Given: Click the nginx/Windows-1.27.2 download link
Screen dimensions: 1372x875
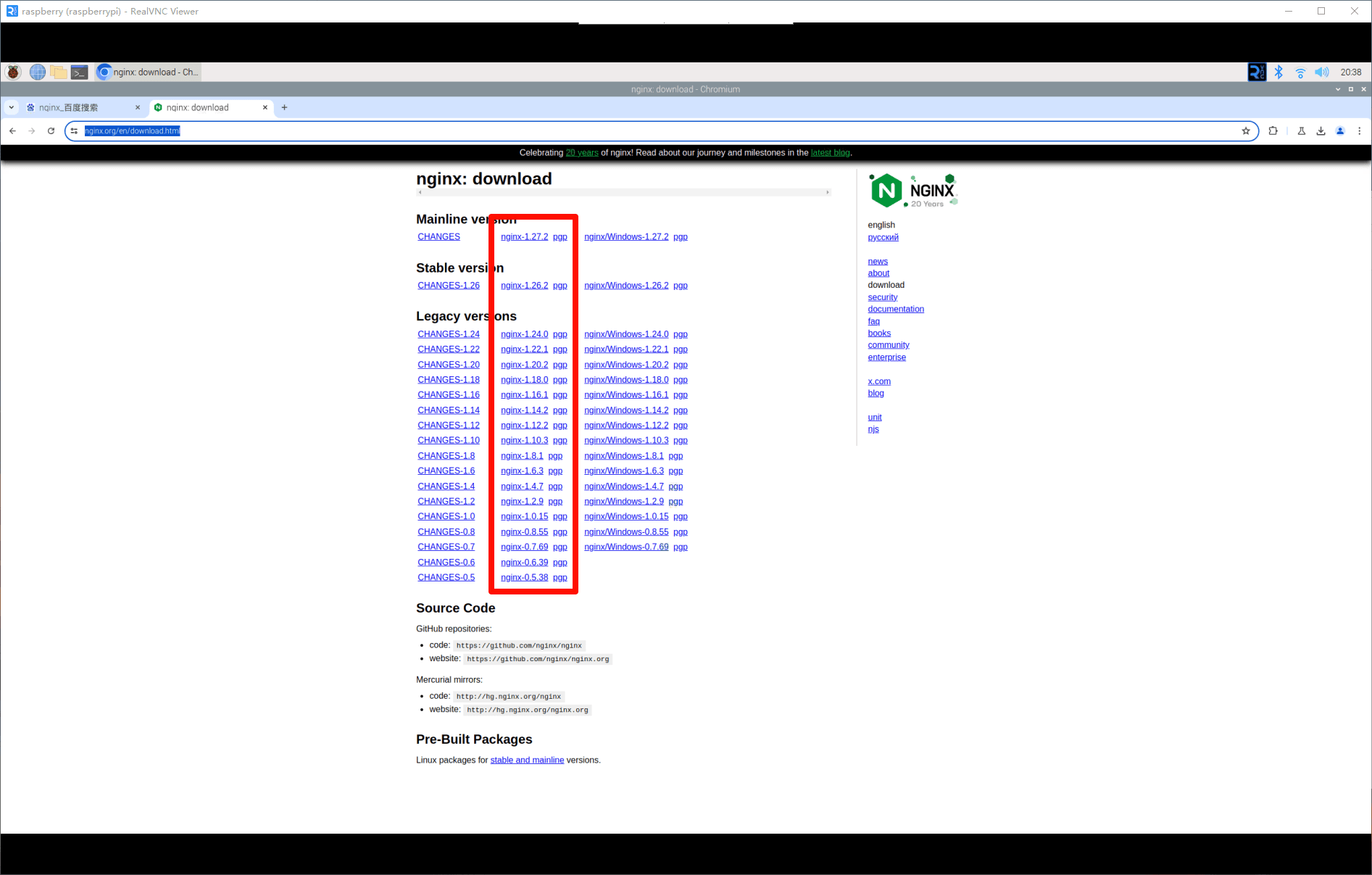Looking at the screenshot, I should click(626, 237).
